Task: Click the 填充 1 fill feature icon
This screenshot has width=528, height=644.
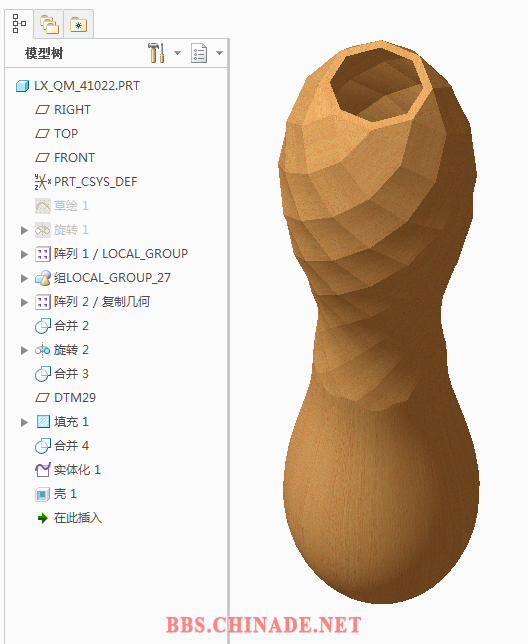Action: coord(43,422)
